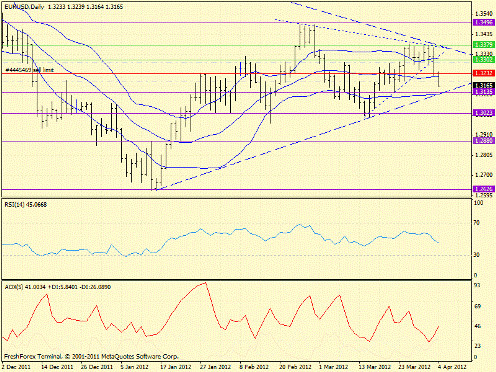Image resolution: width=496 pixels, height=372 pixels.
Task: Select the 1.3023 purple price tag
Action: click(x=484, y=113)
